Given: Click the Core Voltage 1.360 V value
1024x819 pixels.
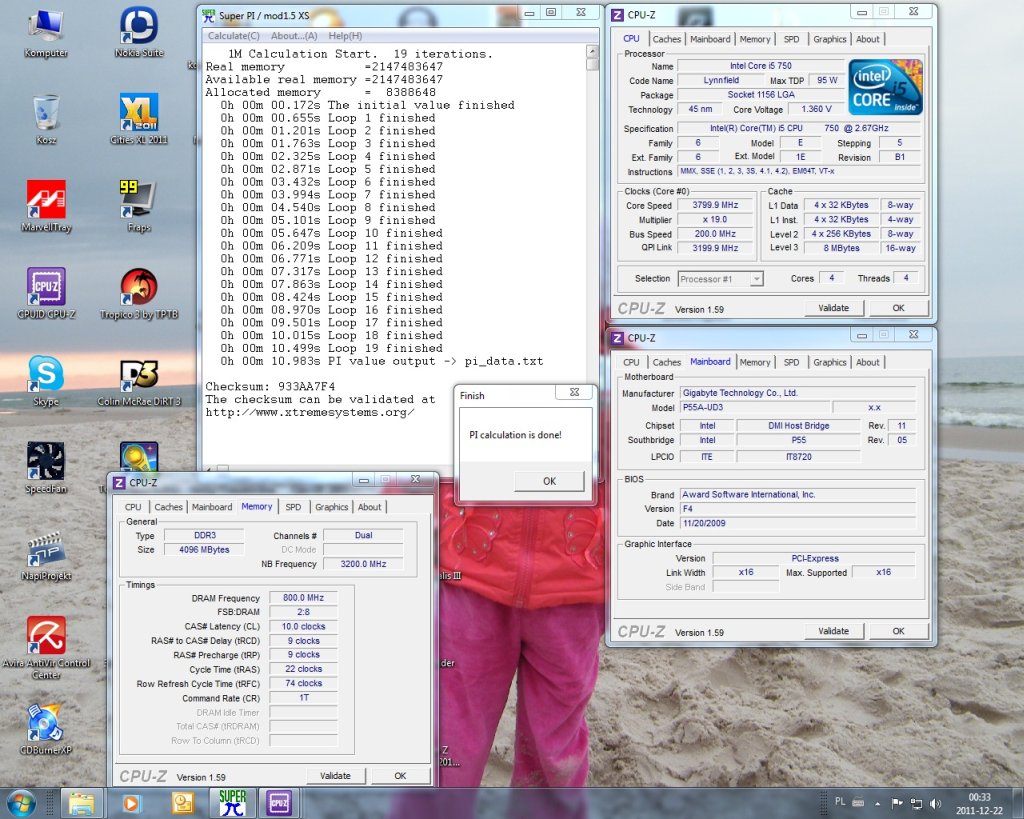Looking at the screenshot, I should click(x=816, y=109).
